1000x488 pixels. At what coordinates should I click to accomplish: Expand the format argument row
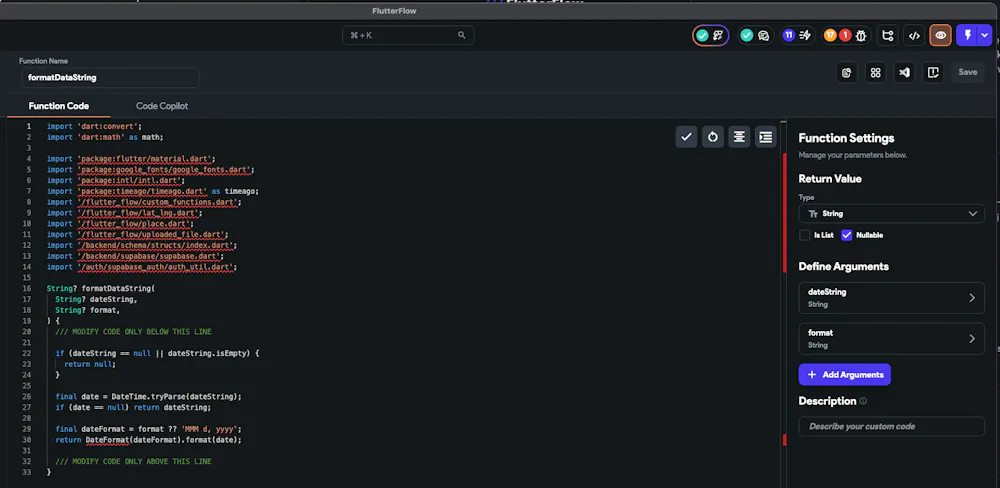892,339
